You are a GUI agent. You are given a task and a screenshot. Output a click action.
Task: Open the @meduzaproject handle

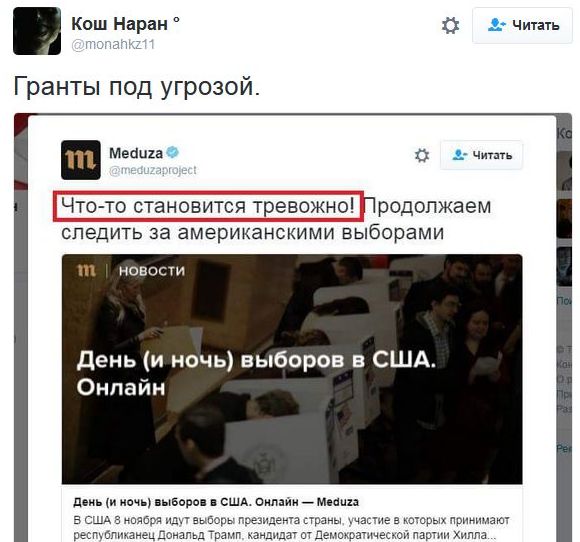(x=153, y=170)
